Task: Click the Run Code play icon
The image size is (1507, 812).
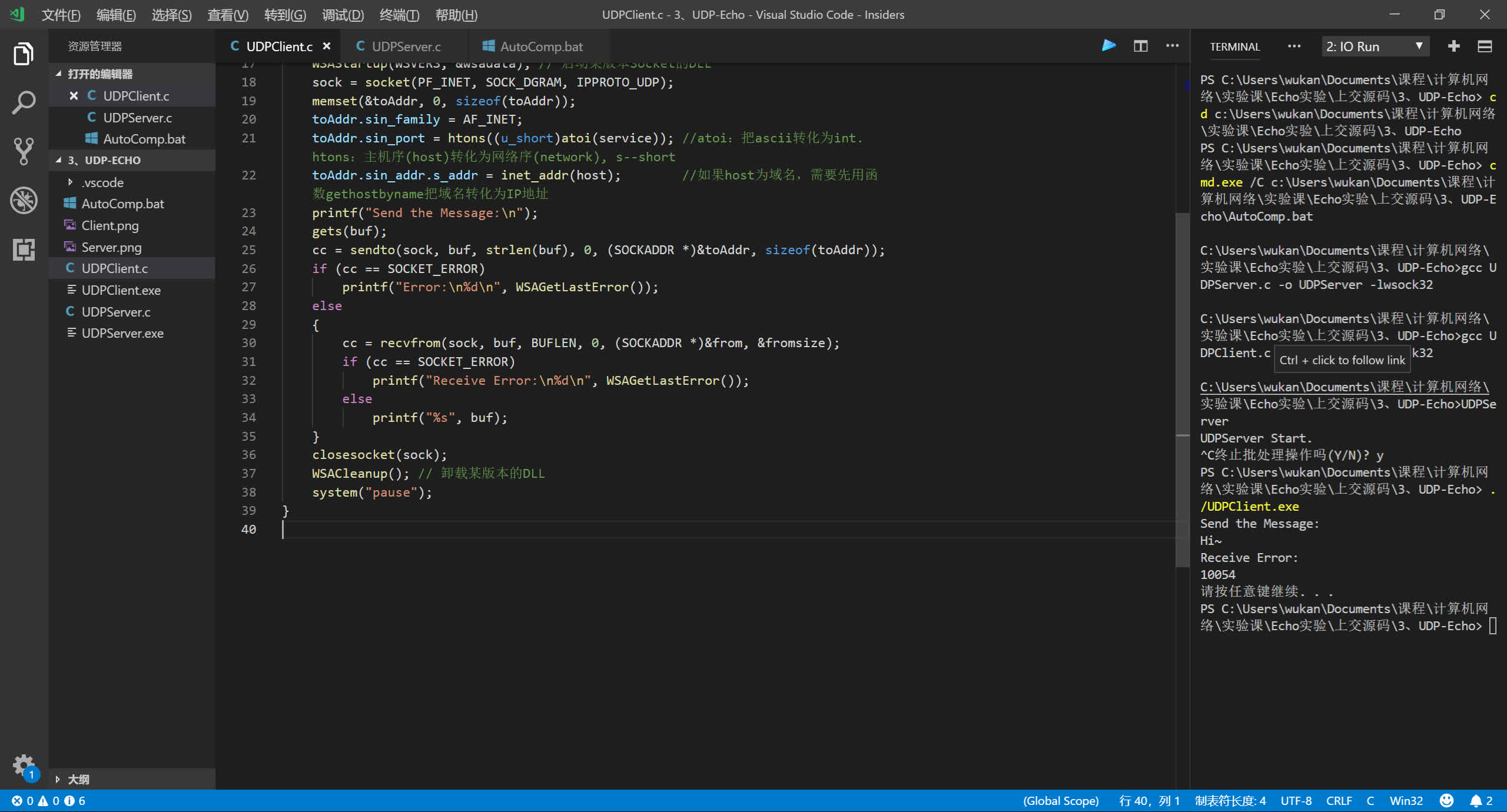Action: click(1108, 46)
